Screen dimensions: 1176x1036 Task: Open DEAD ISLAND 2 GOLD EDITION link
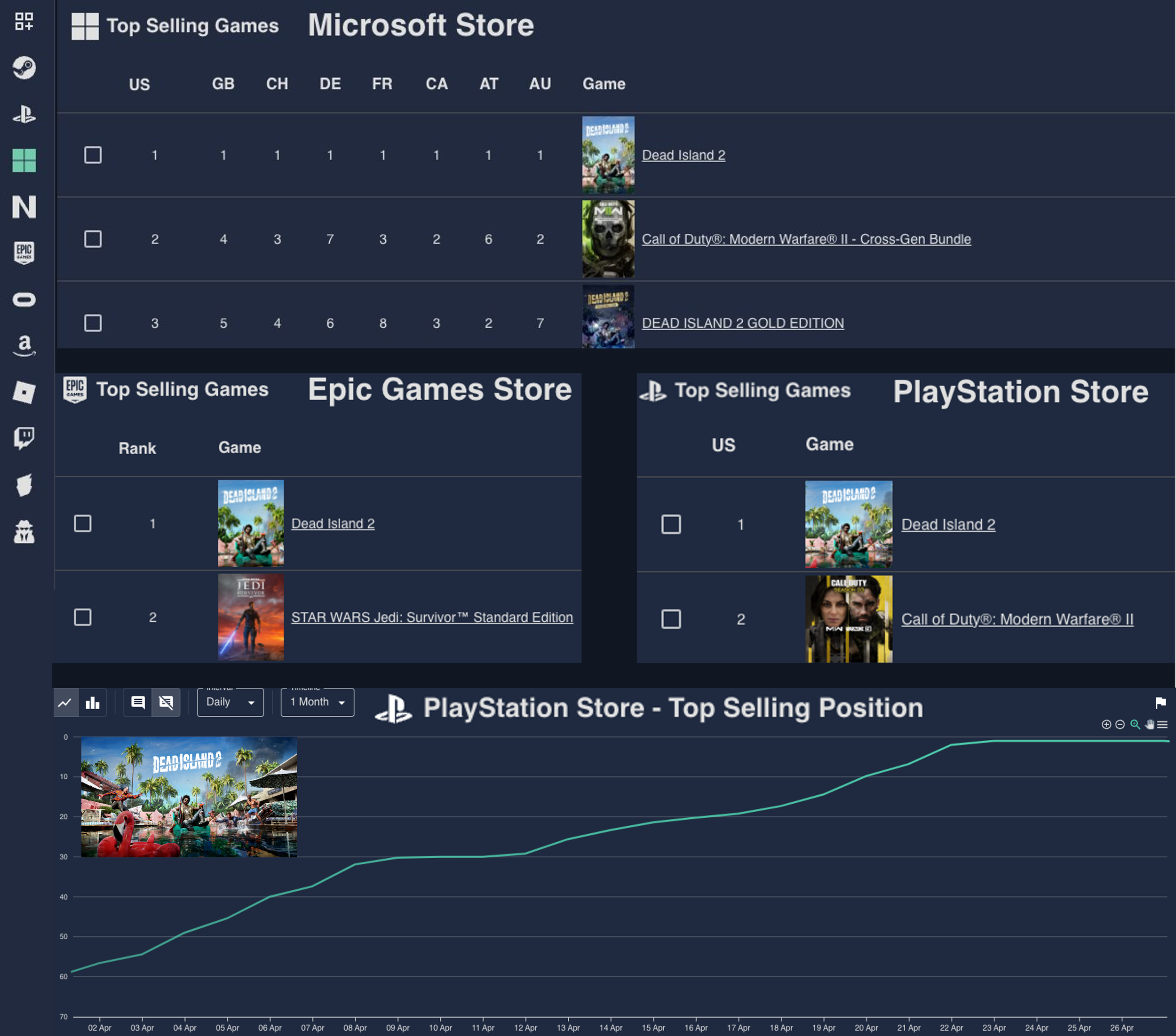coord(742,323)
